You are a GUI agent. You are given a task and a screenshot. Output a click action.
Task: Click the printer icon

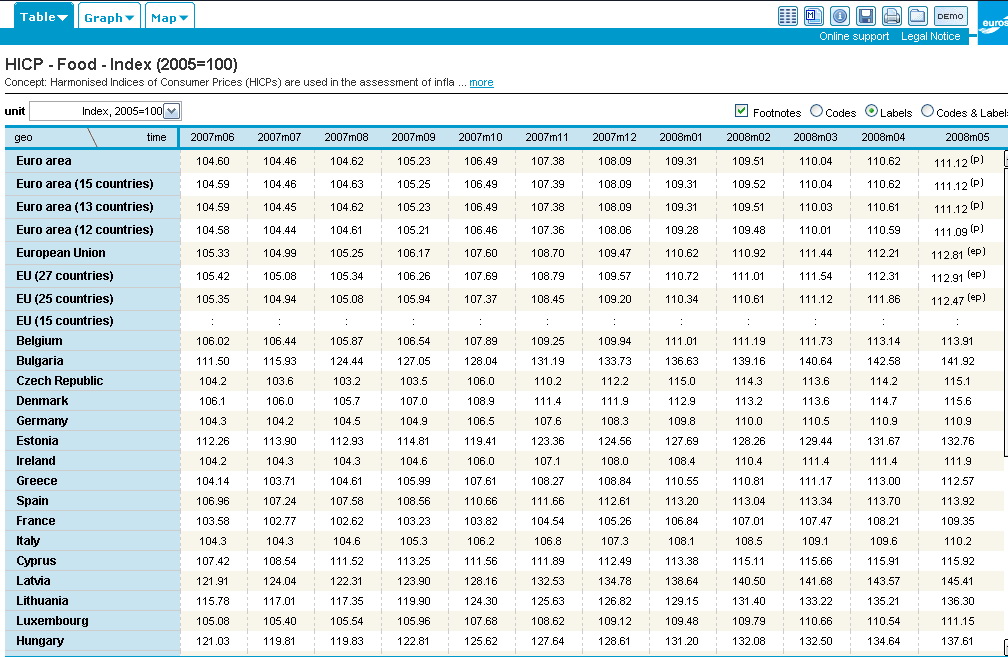[892, 15]
